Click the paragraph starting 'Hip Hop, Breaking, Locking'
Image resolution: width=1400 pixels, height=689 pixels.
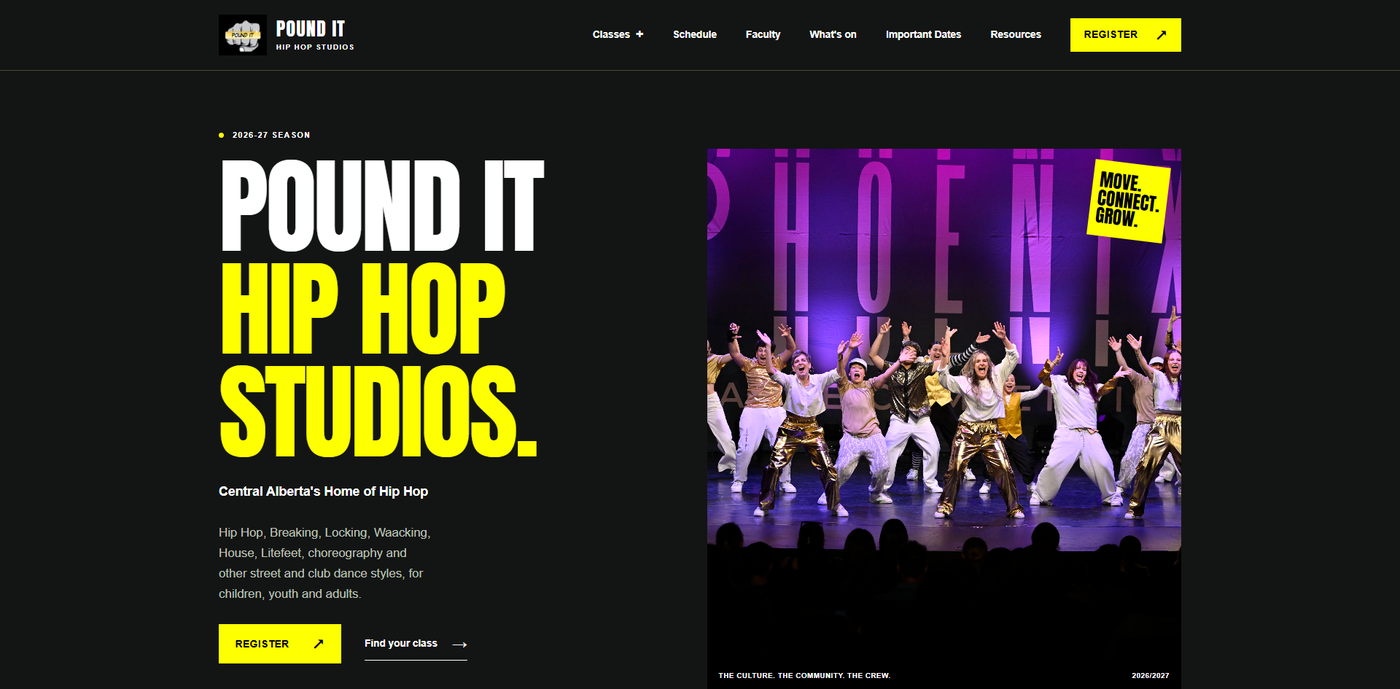click(325, 563)
